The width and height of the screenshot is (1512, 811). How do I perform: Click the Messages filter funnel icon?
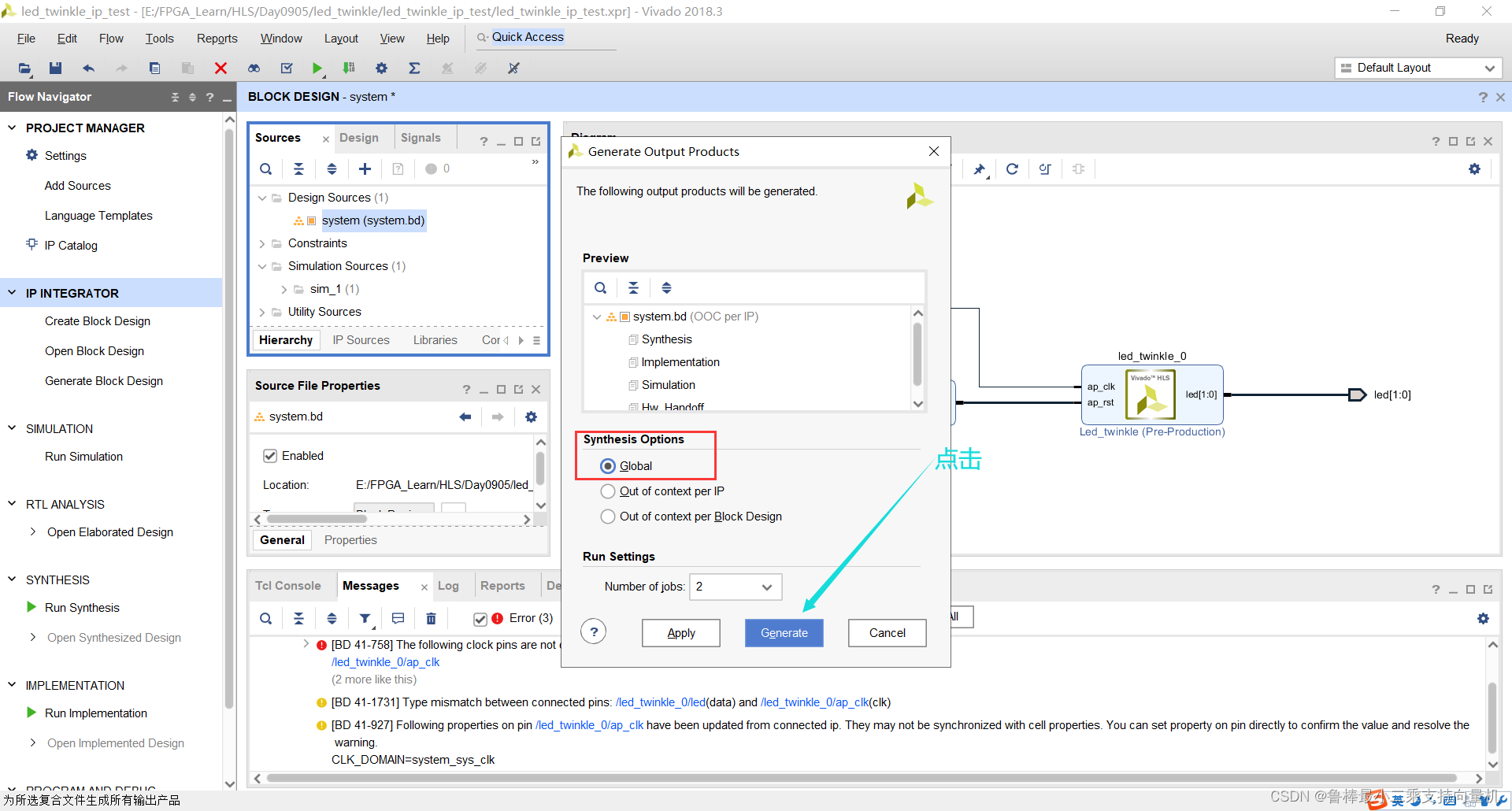[x=365, y=619]
